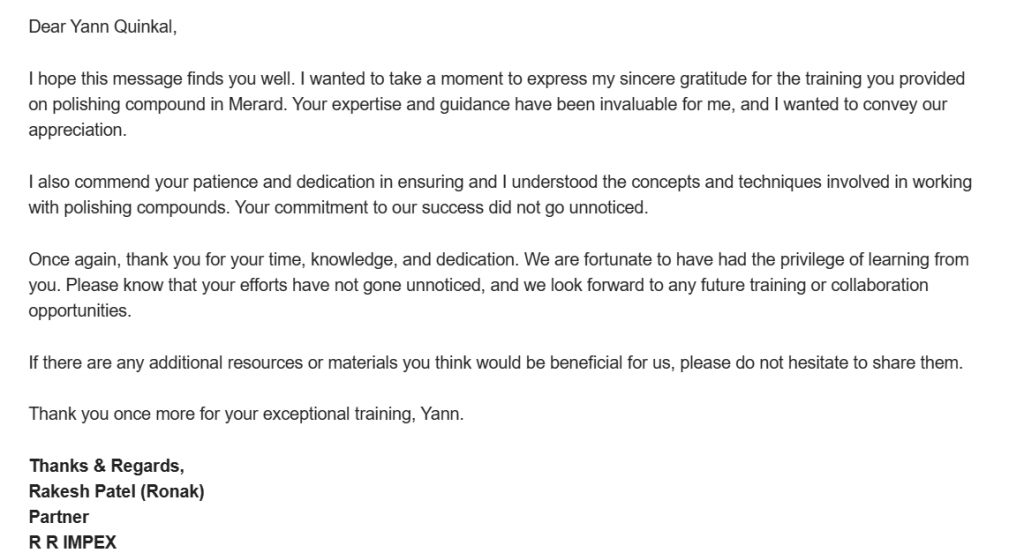This screenshot has width=1024, height=553.
Task: Click the company name 'R R IMPEX'
Action: pyautogui.click(x=72, y=543)
